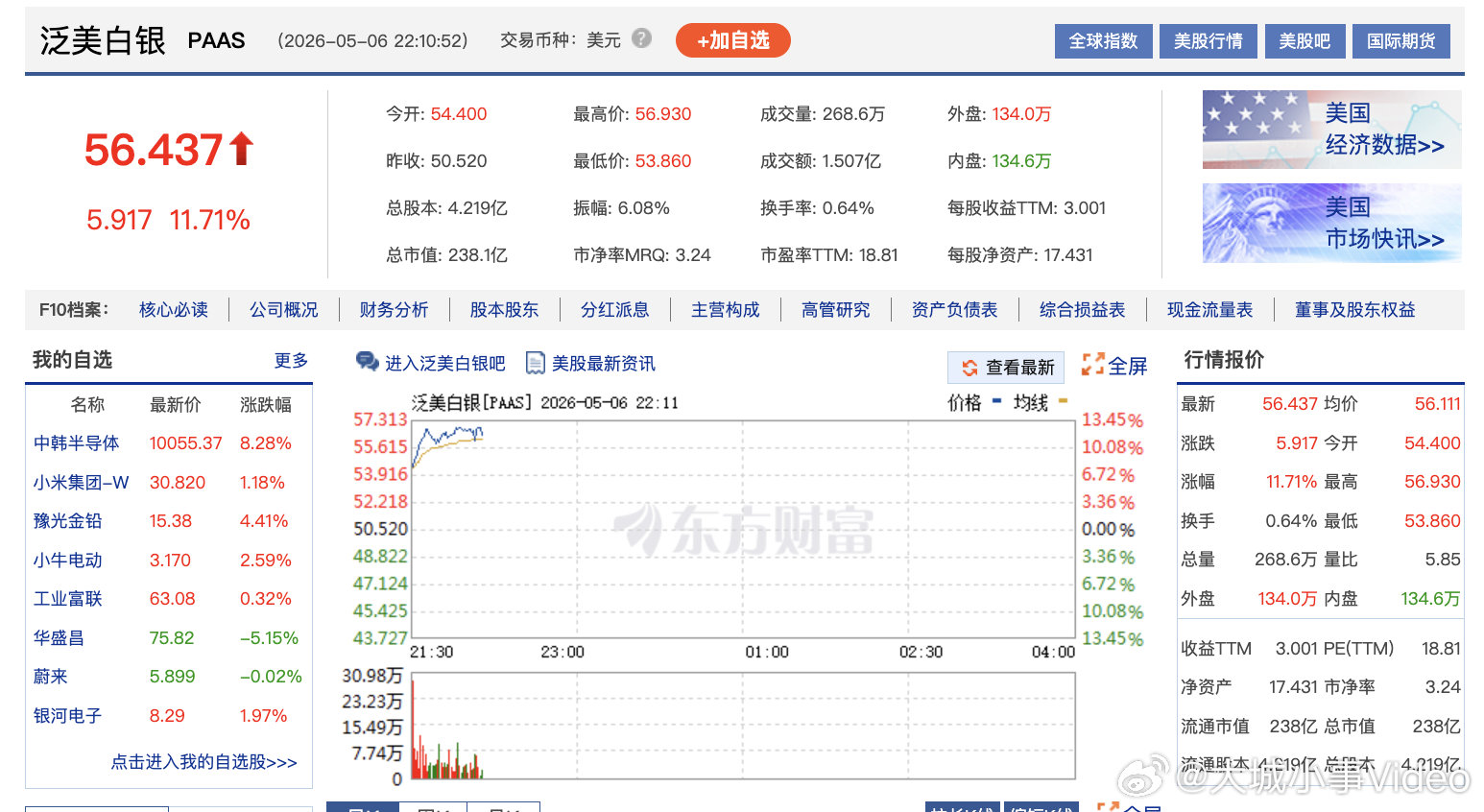Open 核心必读 F10 tab

(x=174, y=310)
